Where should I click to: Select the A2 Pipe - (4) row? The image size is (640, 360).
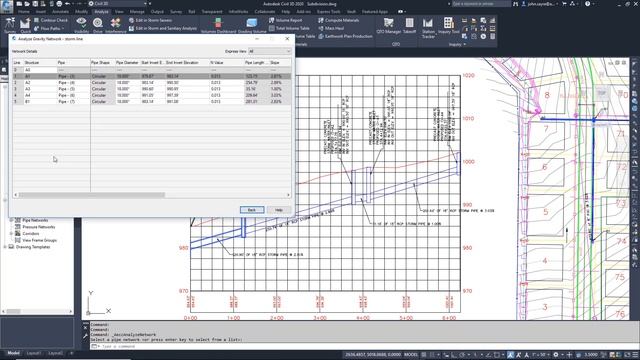click(x=151, y=82)
